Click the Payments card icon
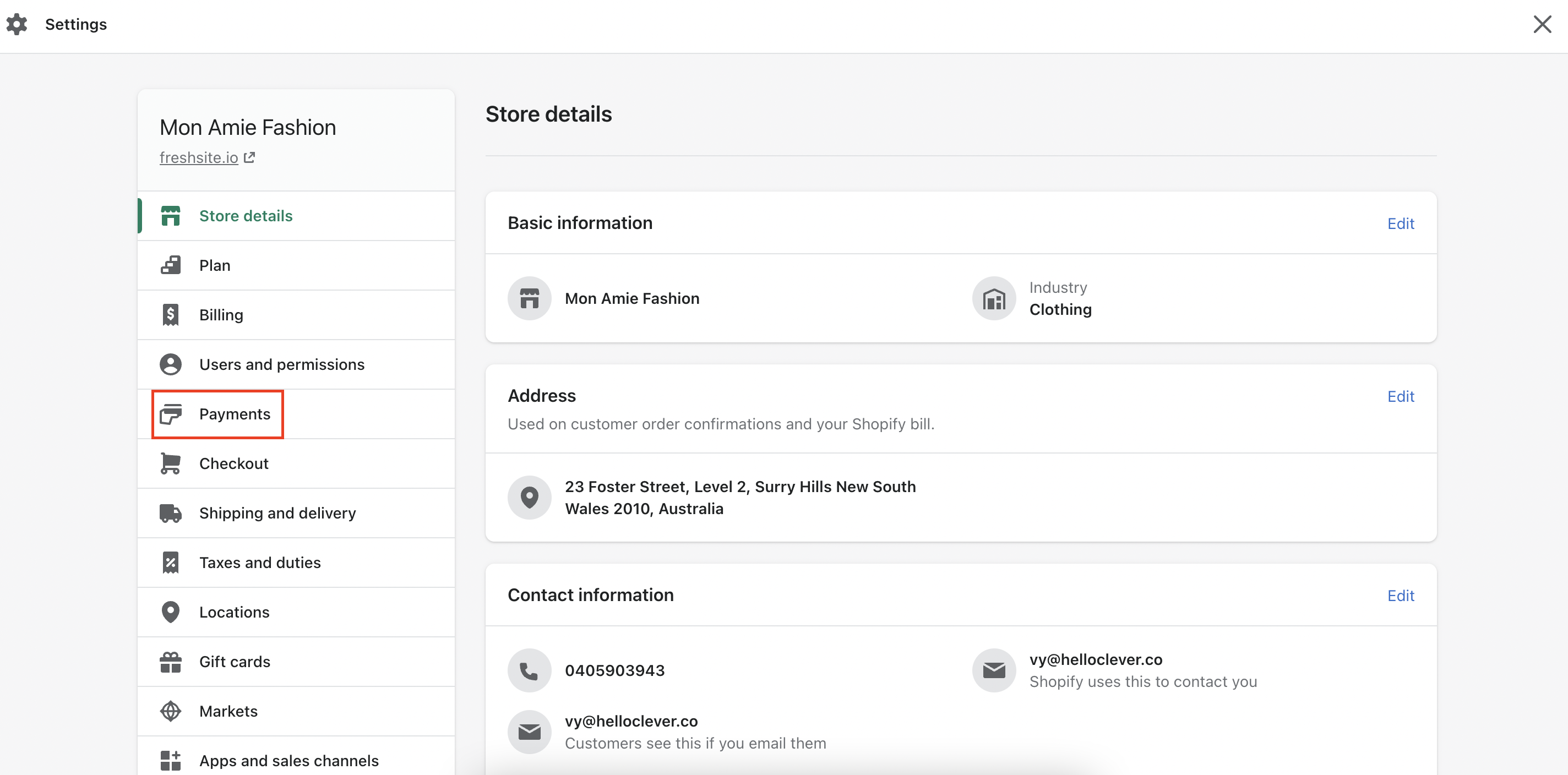 tap(171, 414)
